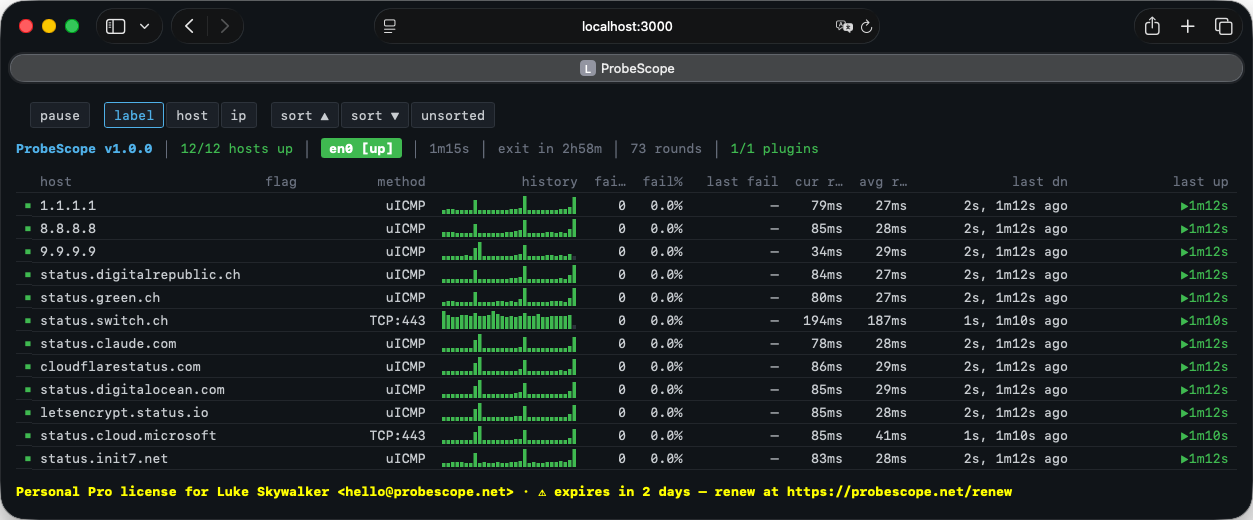Click the last up column header
This screenshot has width=1253, height=520.
tap(1200, 182)
